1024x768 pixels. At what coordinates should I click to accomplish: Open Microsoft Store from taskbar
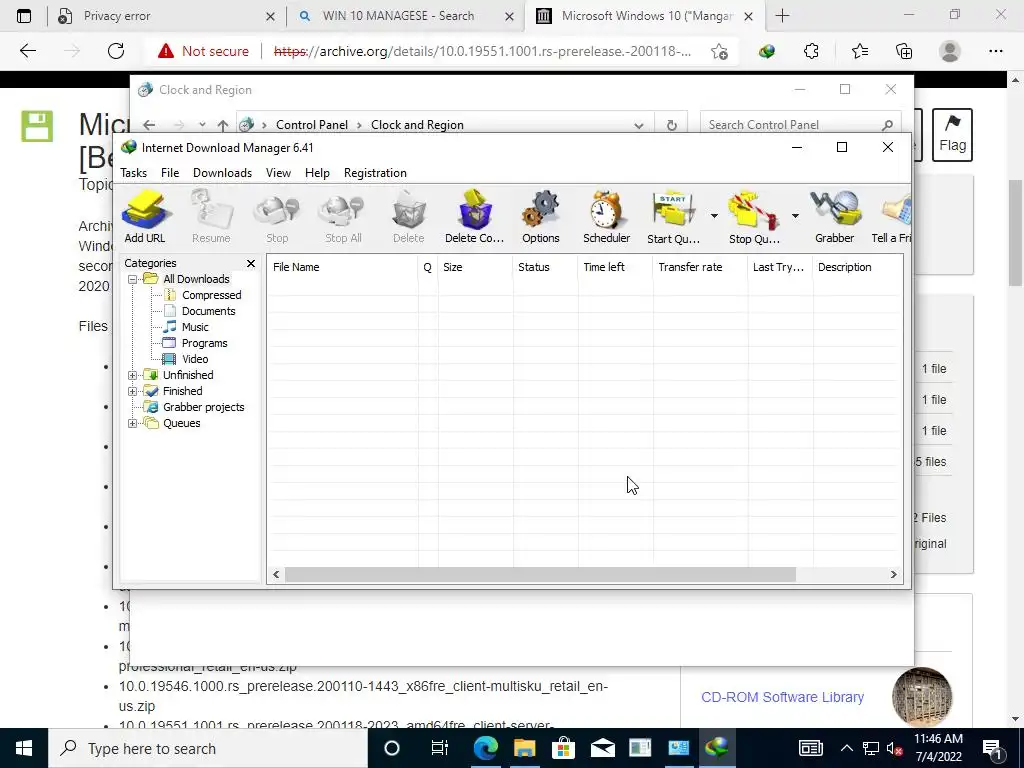pos(563,748)
